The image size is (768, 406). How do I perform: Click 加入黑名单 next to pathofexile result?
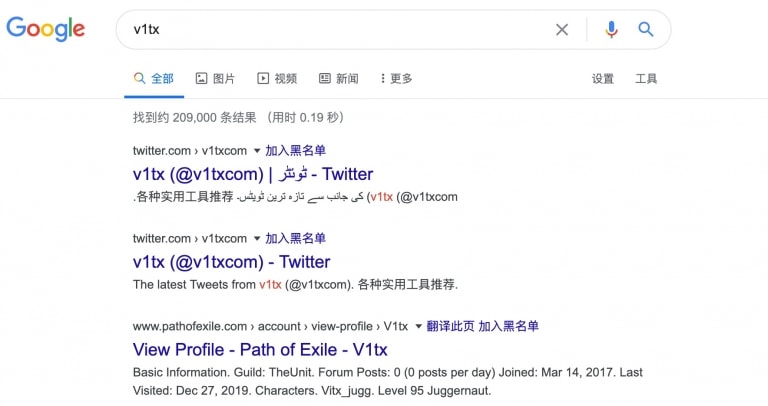[508, 326]
